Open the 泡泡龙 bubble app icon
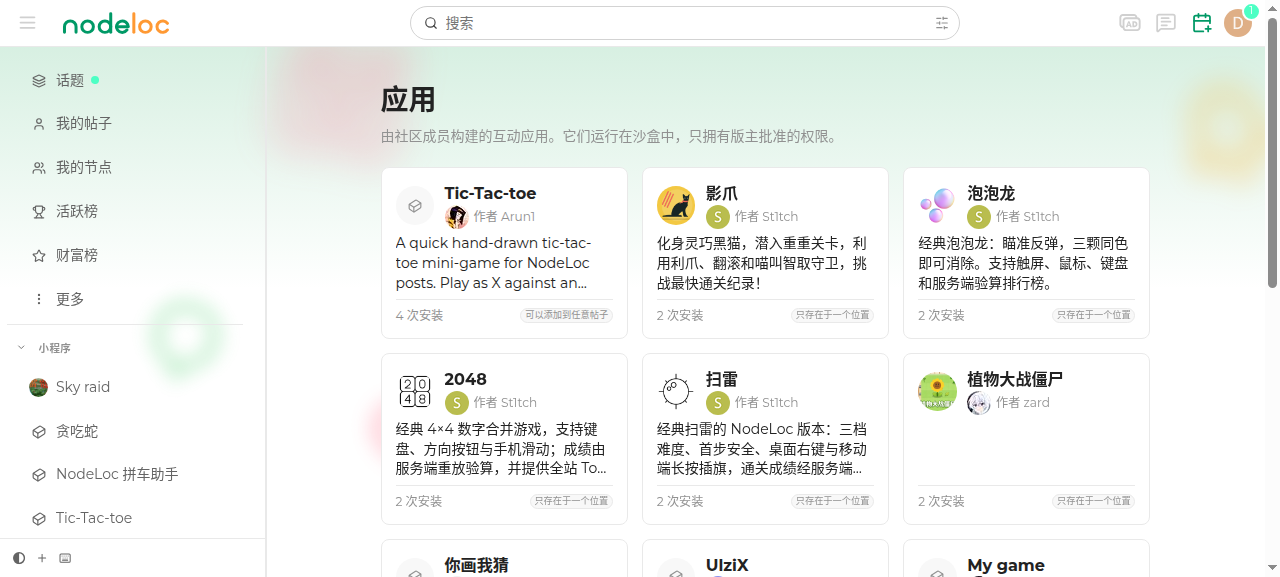Image resolution: width=1280 pixels, height=577 pixels. tap(937, 205)
